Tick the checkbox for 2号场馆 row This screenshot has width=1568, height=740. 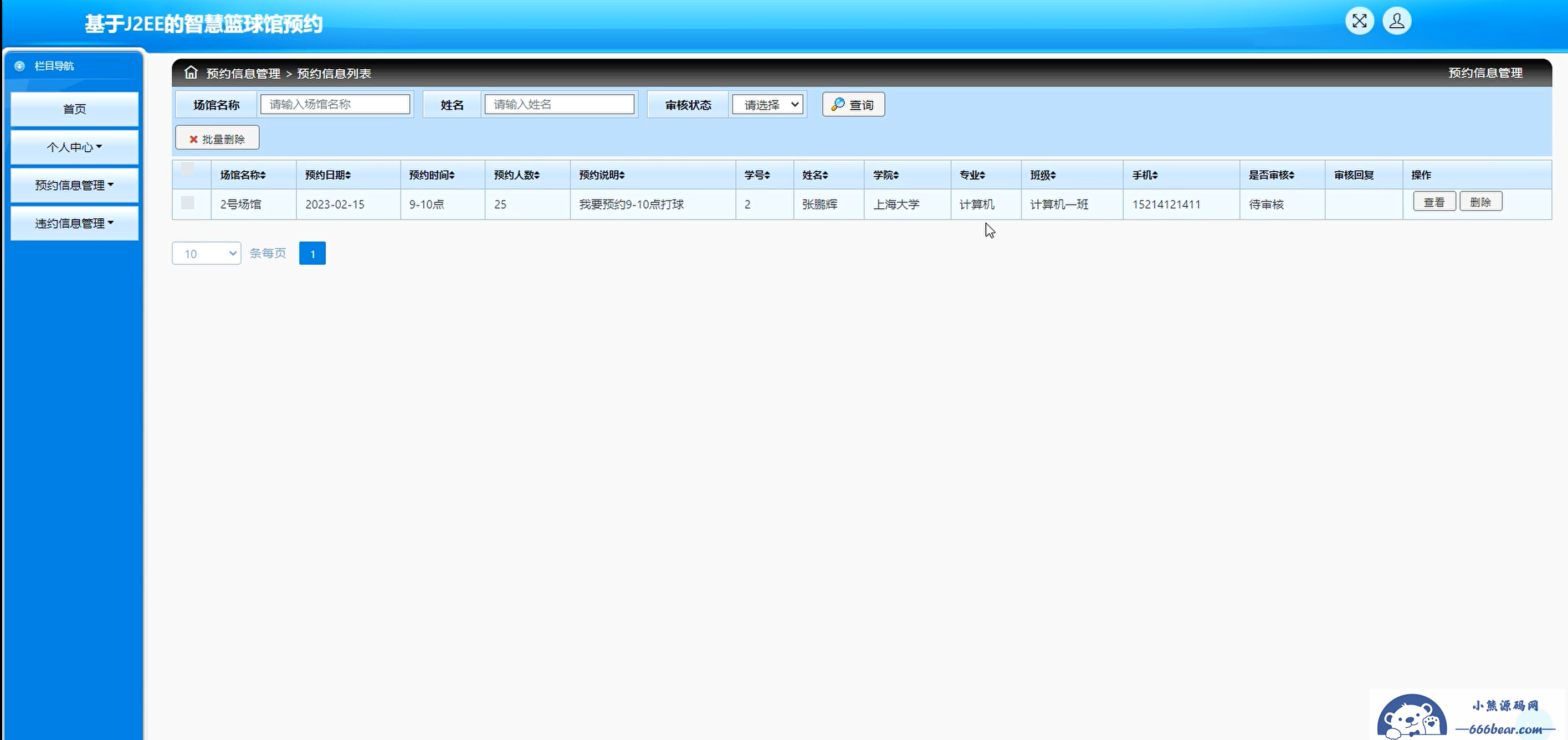point(187,203)
